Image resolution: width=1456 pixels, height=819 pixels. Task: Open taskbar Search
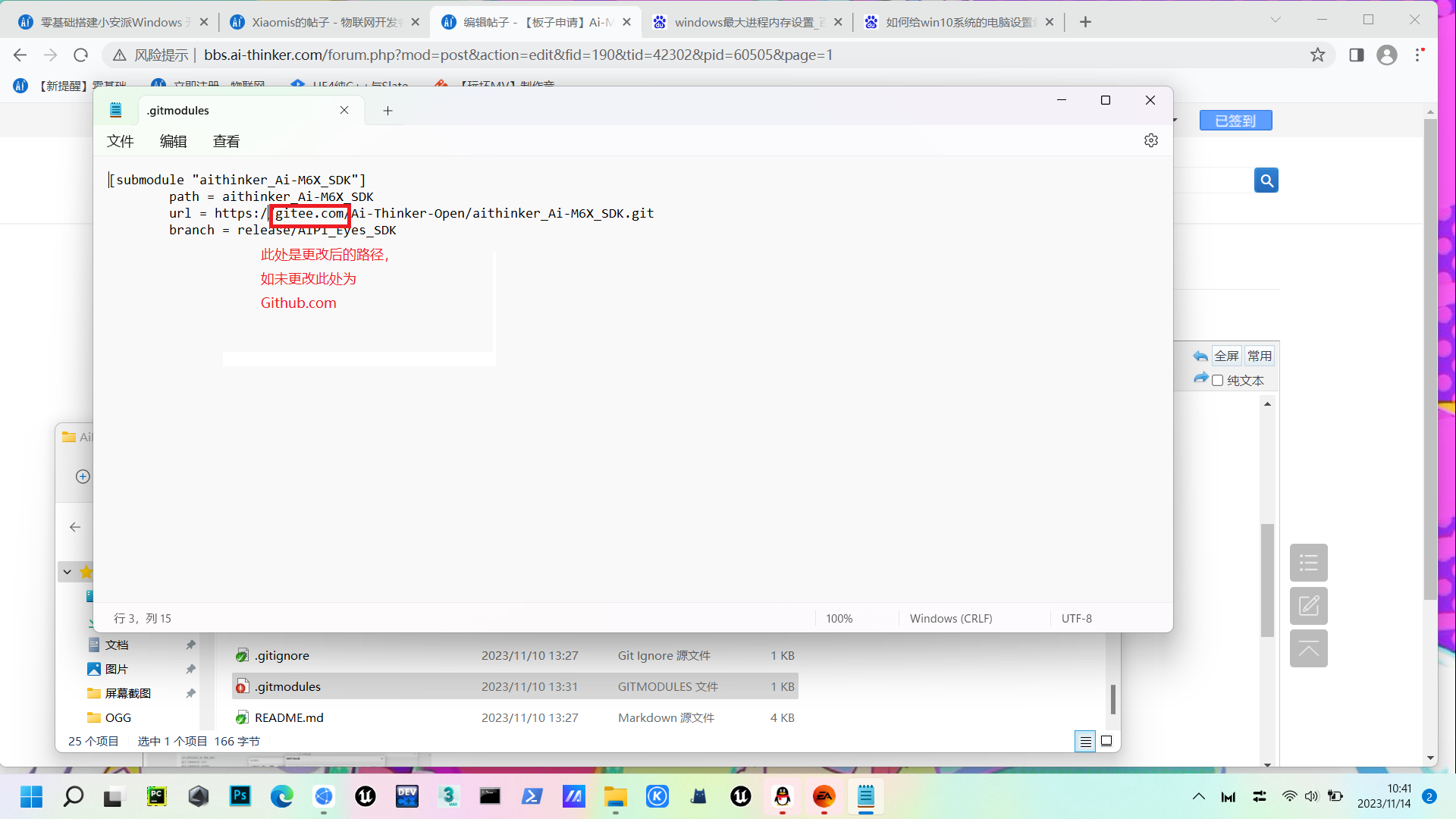pos(73,797)
